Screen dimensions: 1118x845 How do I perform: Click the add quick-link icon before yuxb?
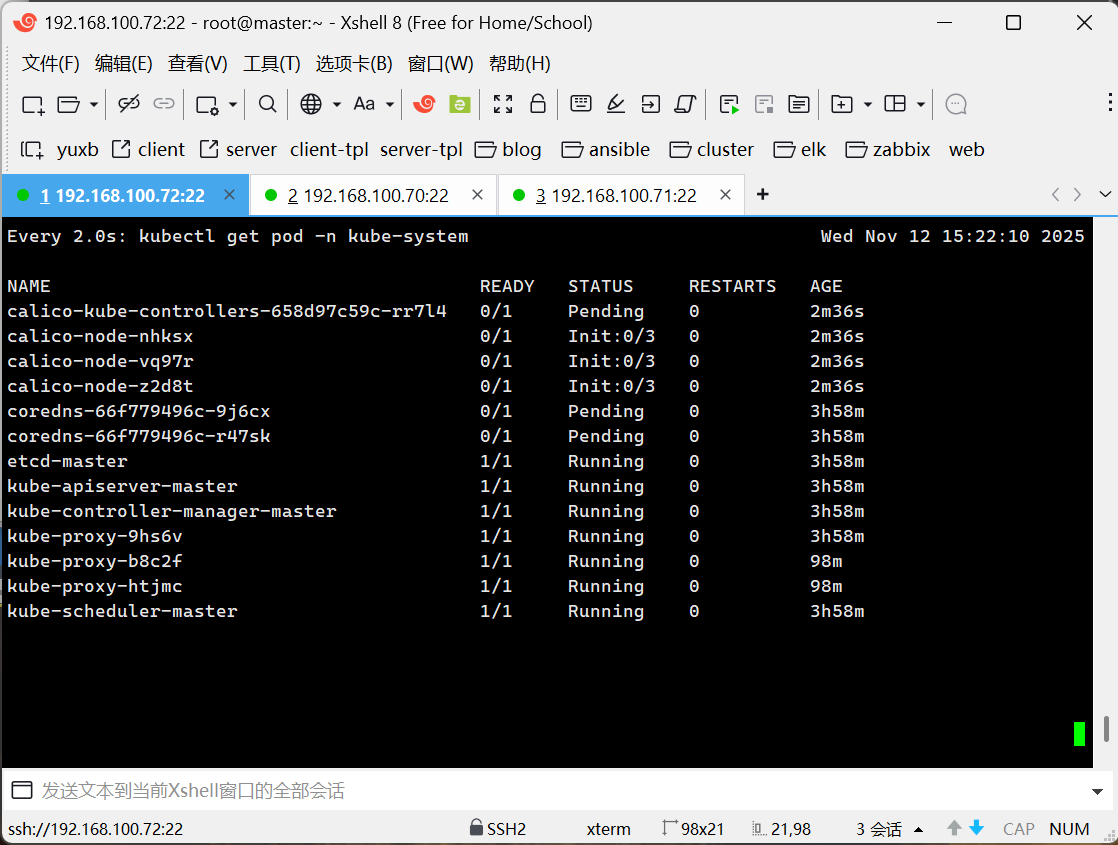[x=32, y=150]
